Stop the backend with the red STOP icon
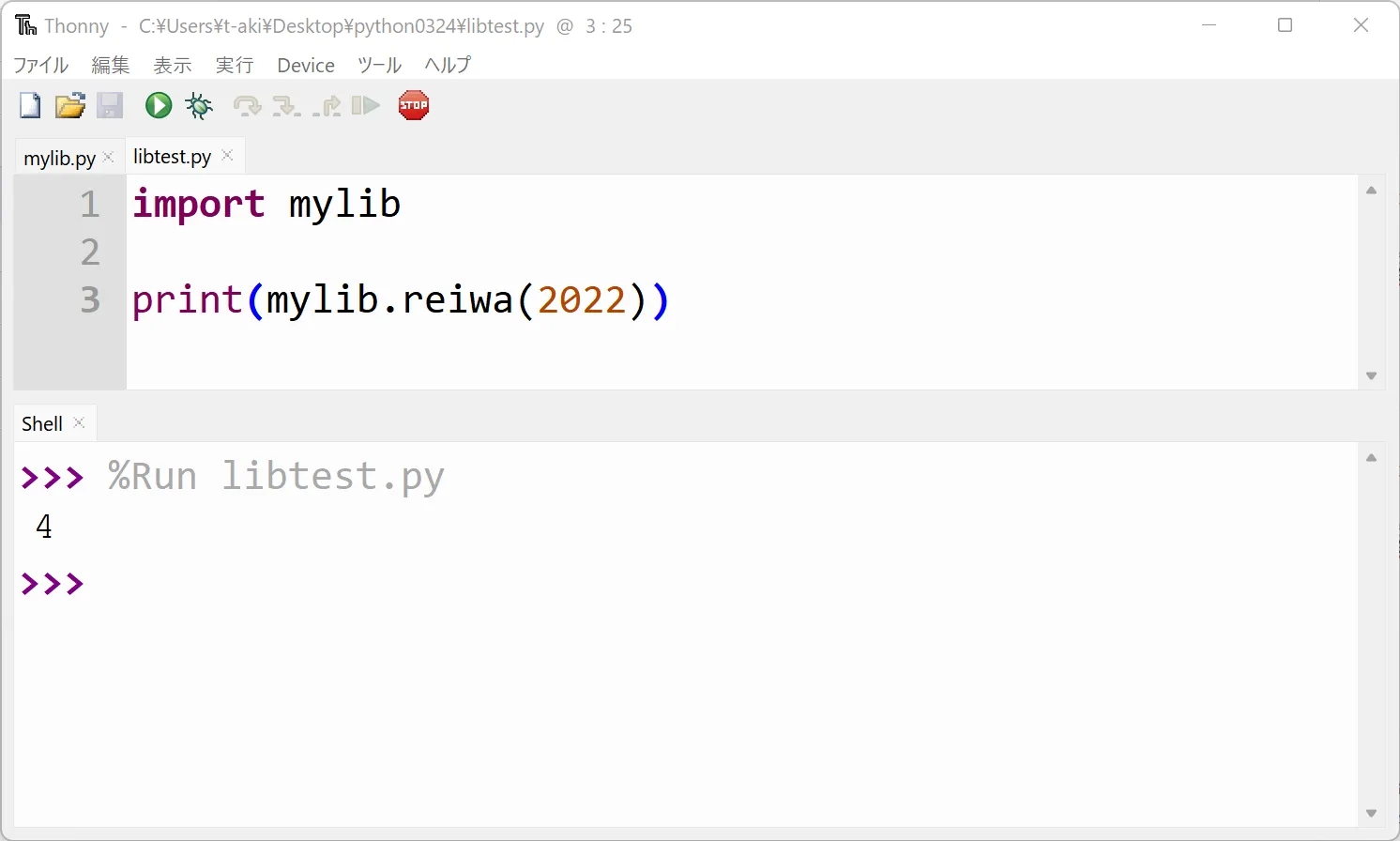Screen dimensions: 1400x841 [414, 105]
